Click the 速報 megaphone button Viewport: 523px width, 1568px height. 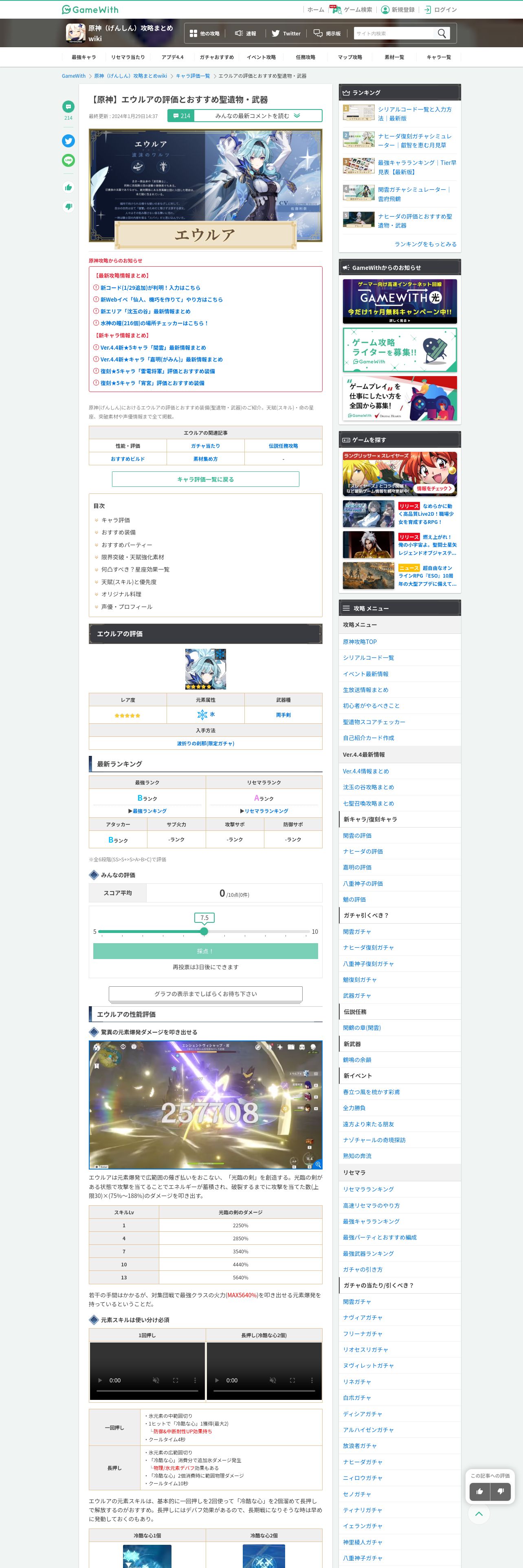click(x=245, y=33)
